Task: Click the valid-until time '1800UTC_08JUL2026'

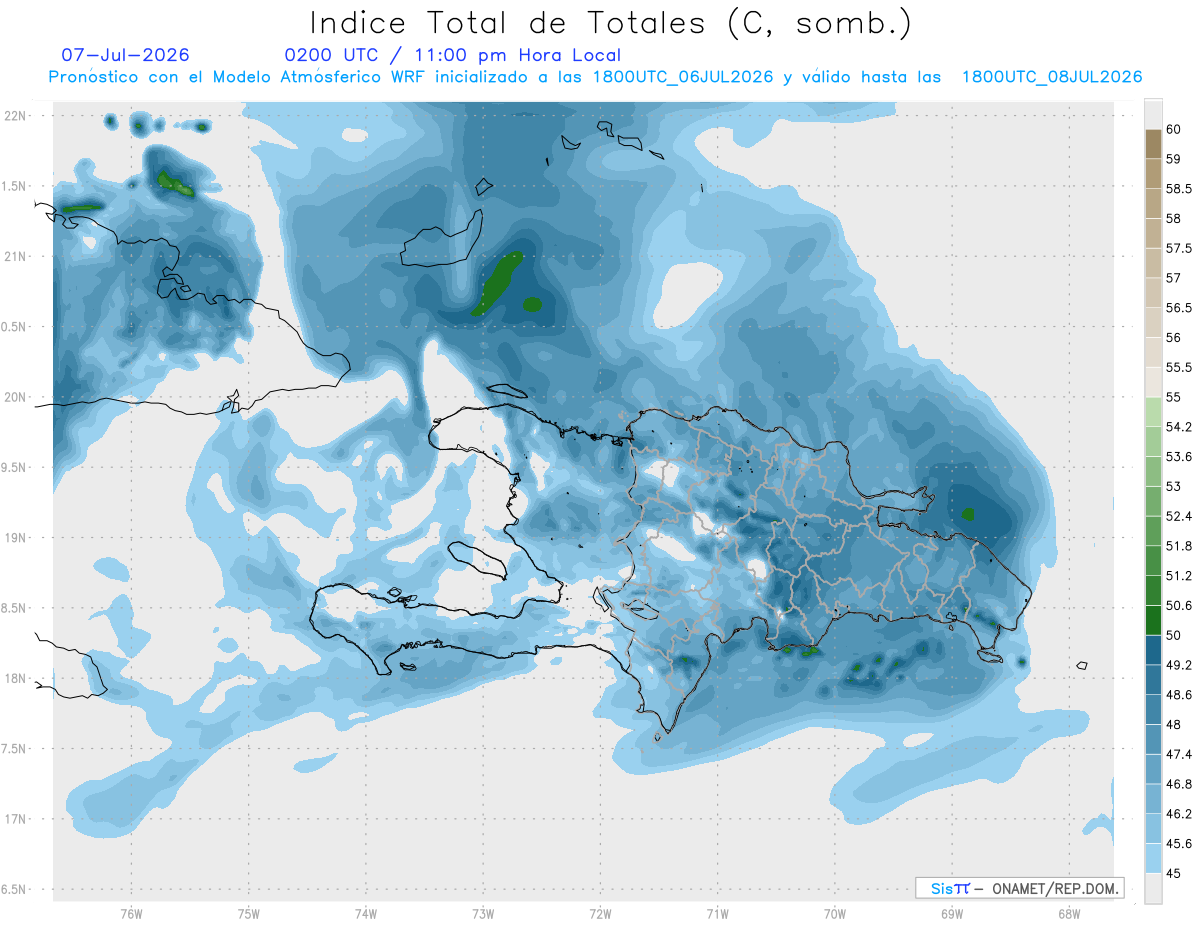Action: (1052, 77)
